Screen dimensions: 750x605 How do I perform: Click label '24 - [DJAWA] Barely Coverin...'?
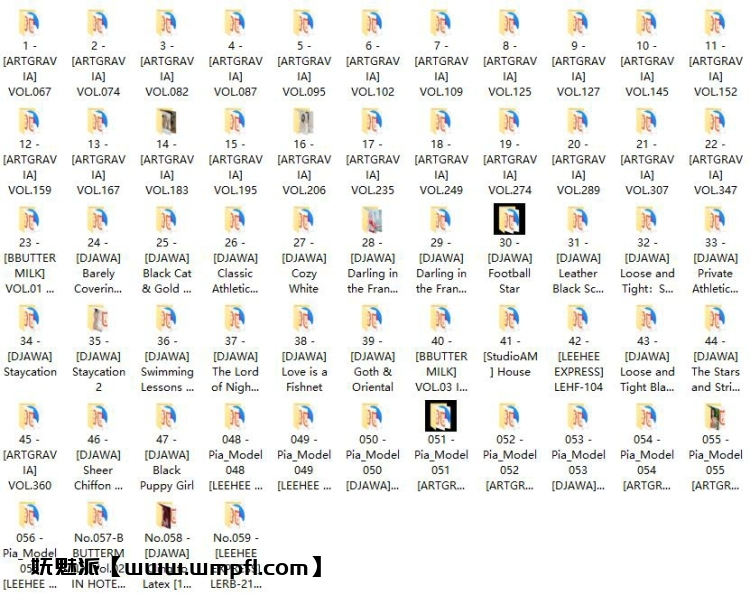pyautogui.click(x=98, y=265)
